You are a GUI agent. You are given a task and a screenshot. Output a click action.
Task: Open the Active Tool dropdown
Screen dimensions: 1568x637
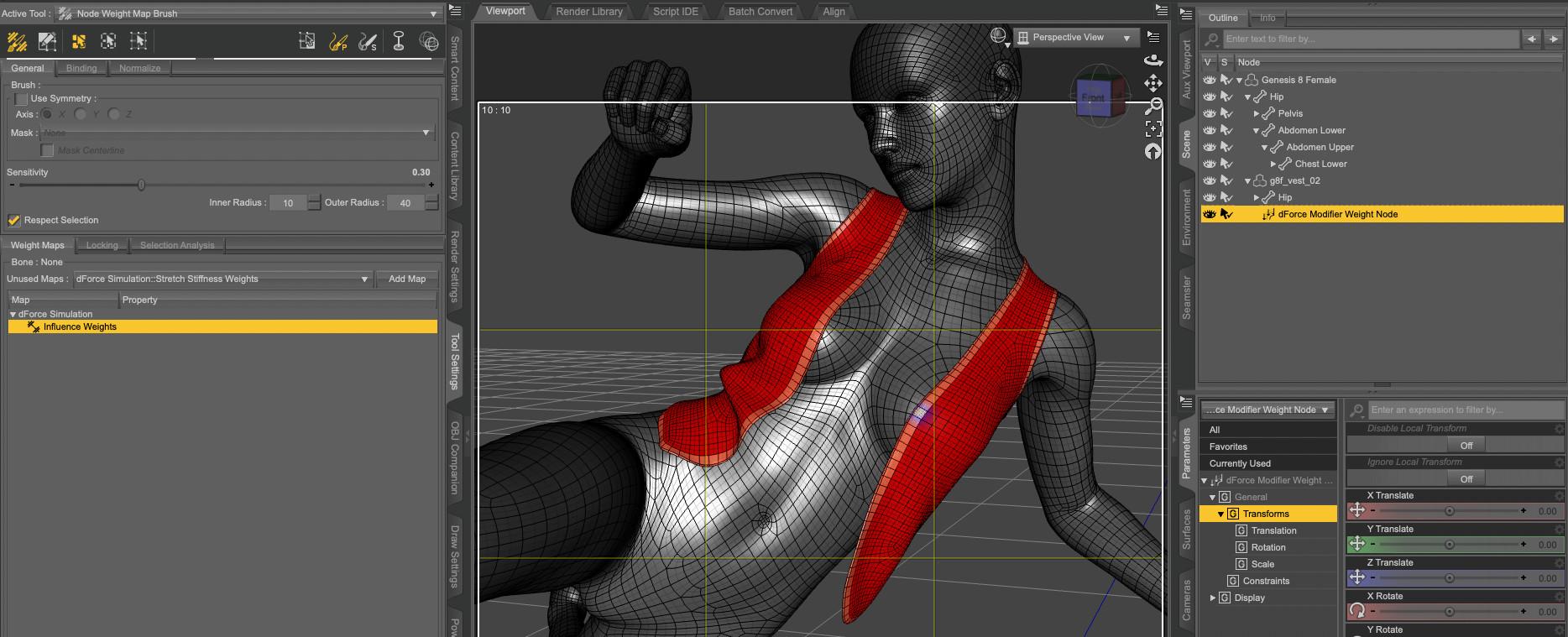click(248, 13)
